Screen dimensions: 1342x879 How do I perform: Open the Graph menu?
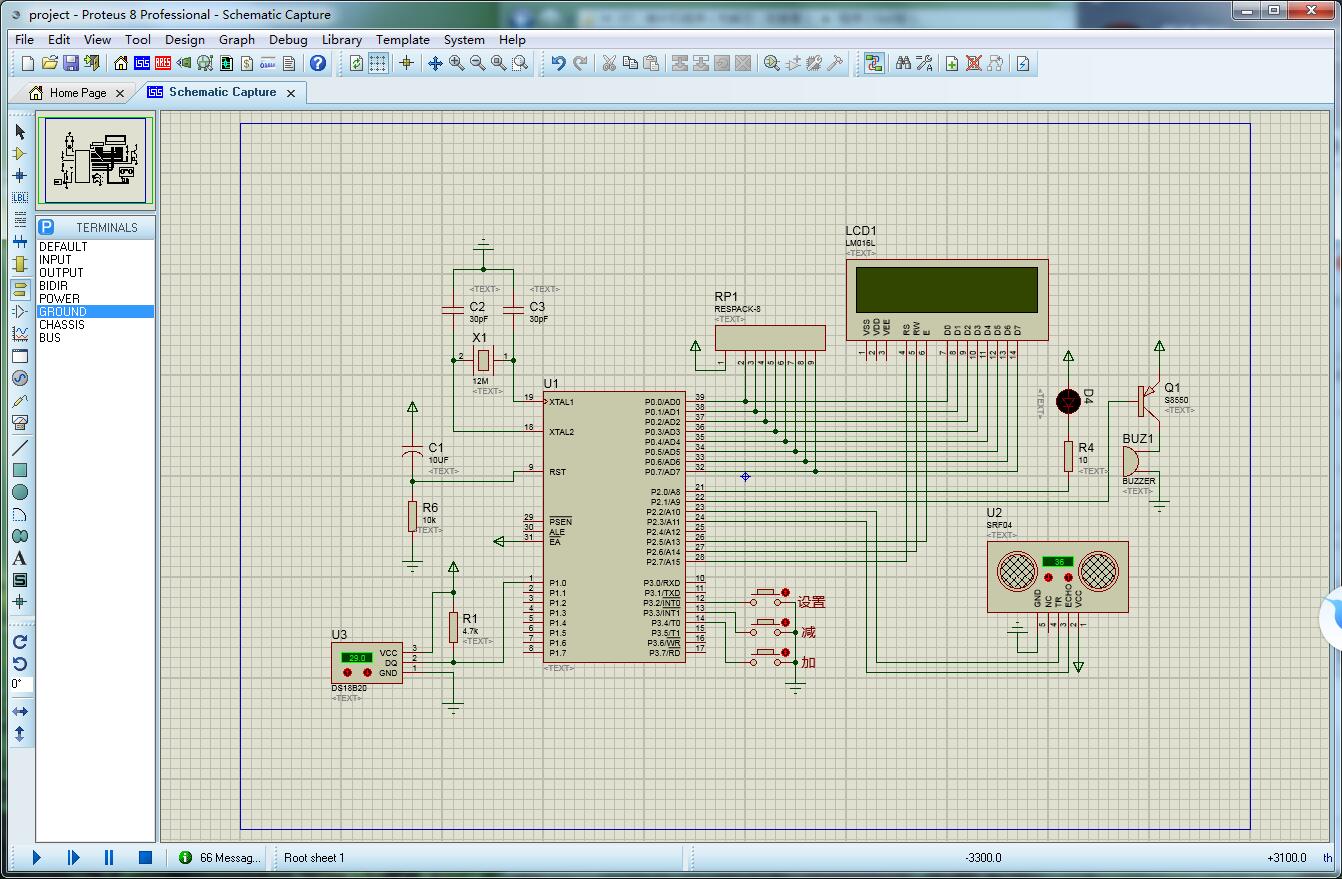237,40
